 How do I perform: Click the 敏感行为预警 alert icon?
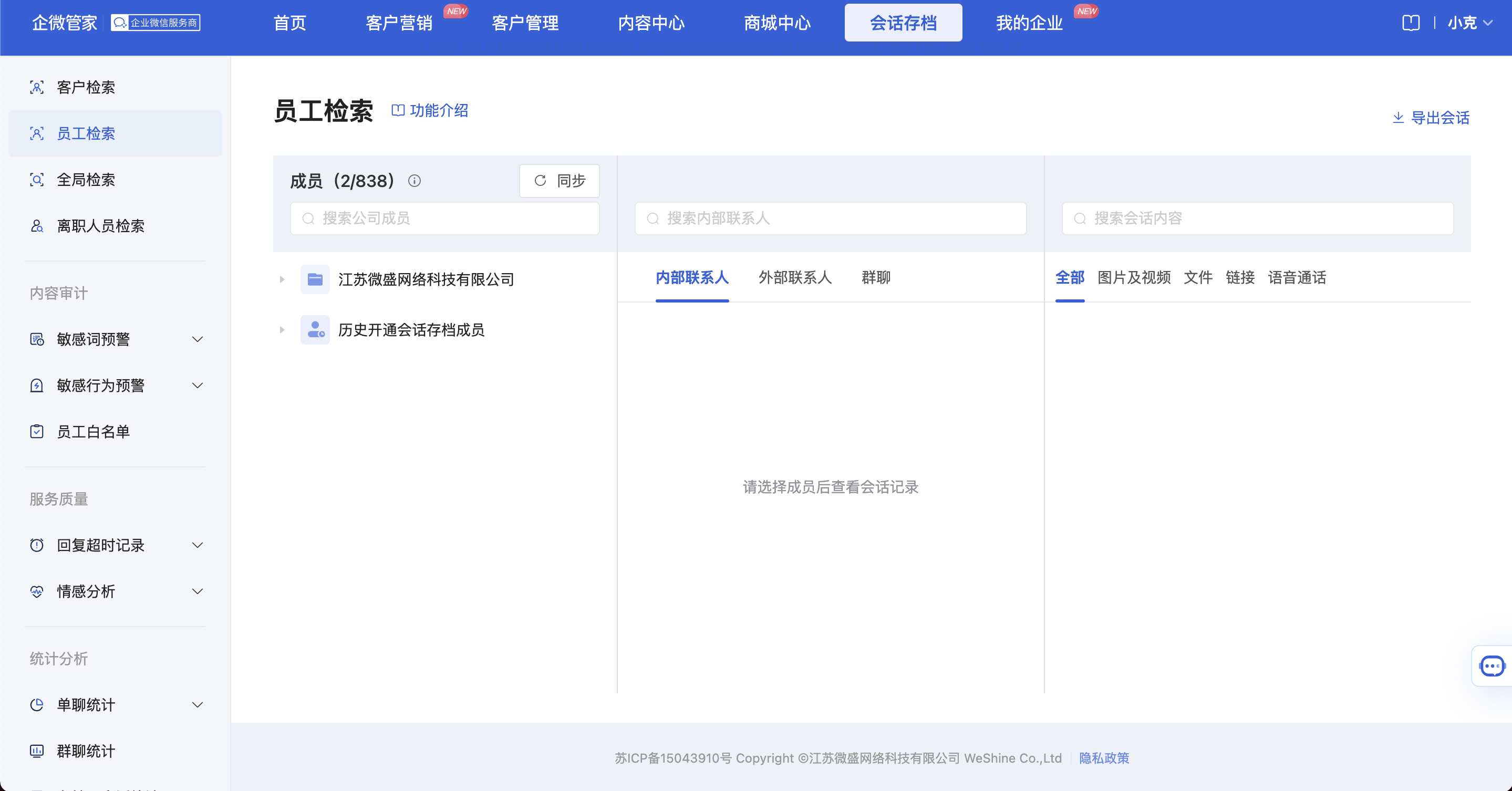37,386
